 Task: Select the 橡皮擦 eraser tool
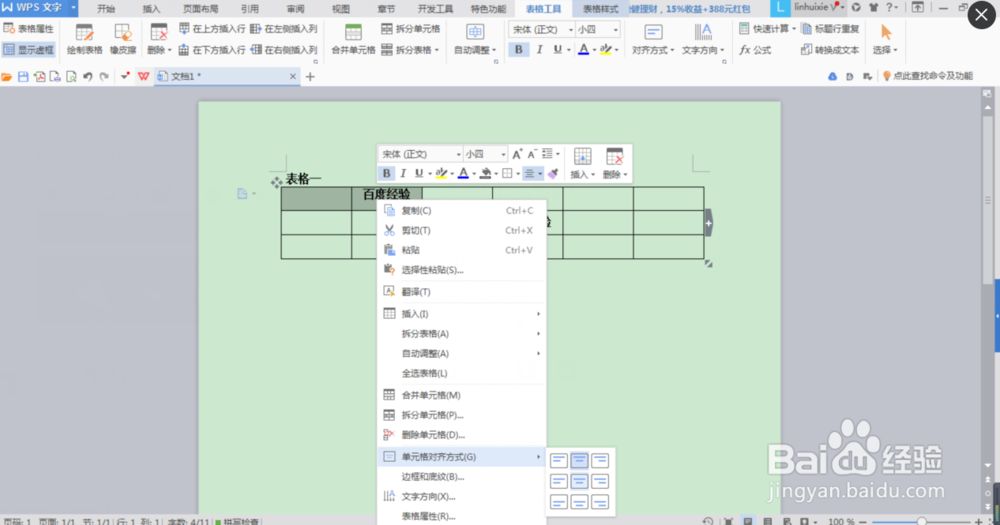122,39
